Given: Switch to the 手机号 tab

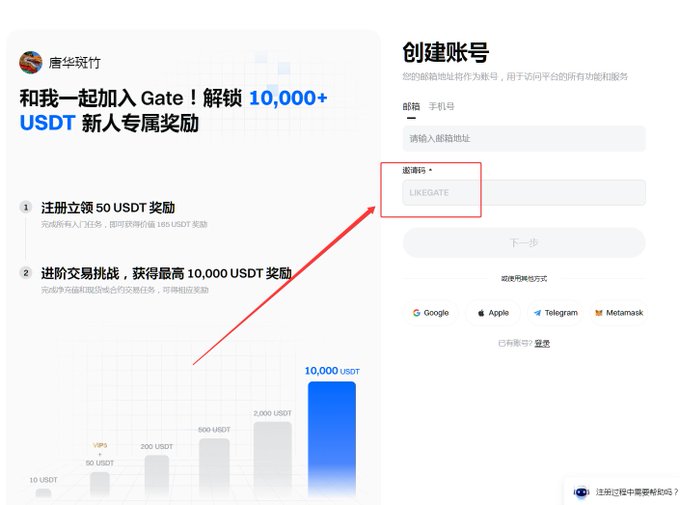Looking at the screenshot, I should (441, 106).
